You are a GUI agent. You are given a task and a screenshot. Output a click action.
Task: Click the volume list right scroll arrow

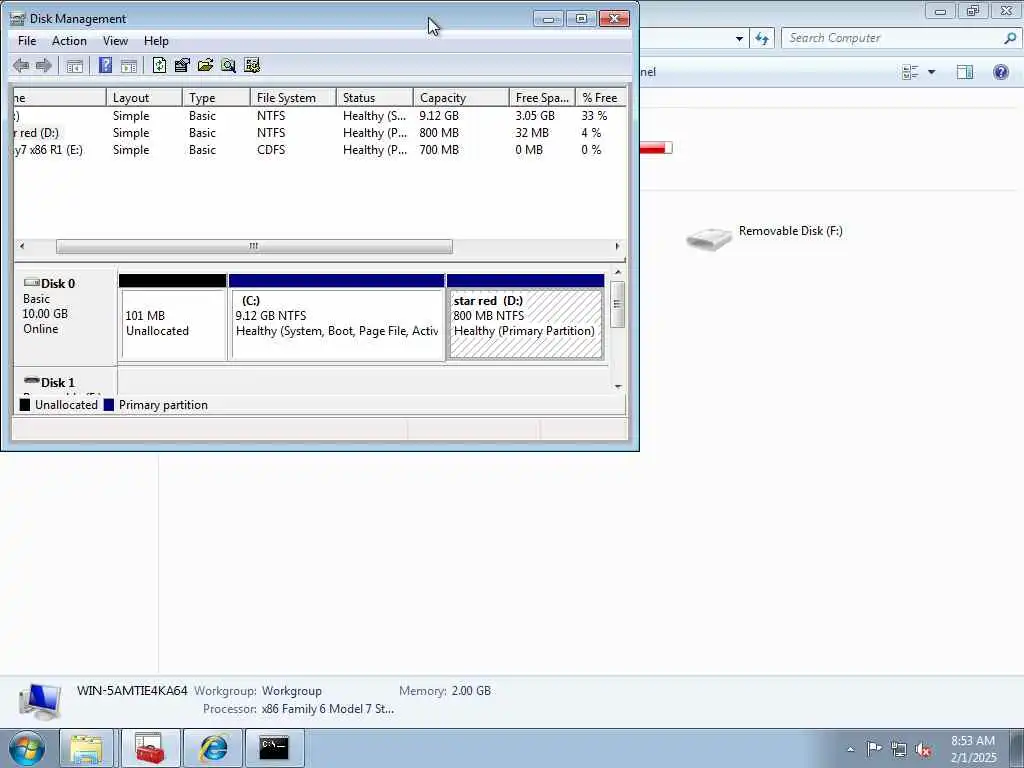(x=617, y=246)
